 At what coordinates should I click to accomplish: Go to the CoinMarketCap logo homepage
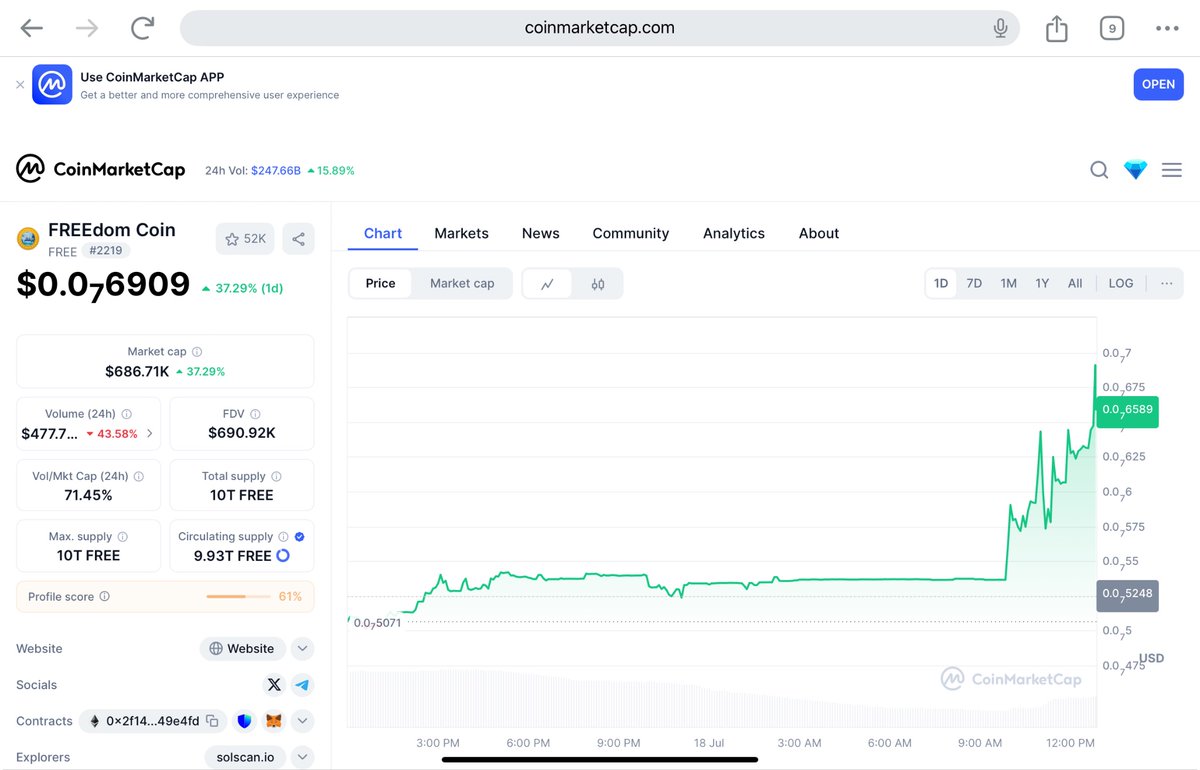point(100,169)
